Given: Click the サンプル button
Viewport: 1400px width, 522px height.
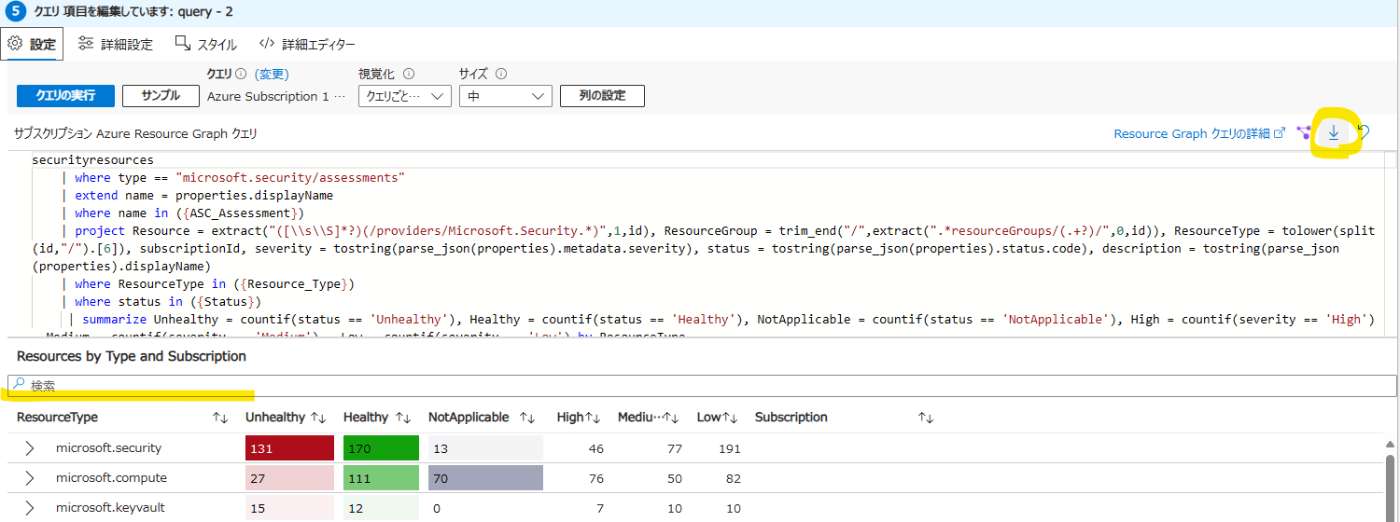Looking at the screenshot, I should click(x=161, y=96).
